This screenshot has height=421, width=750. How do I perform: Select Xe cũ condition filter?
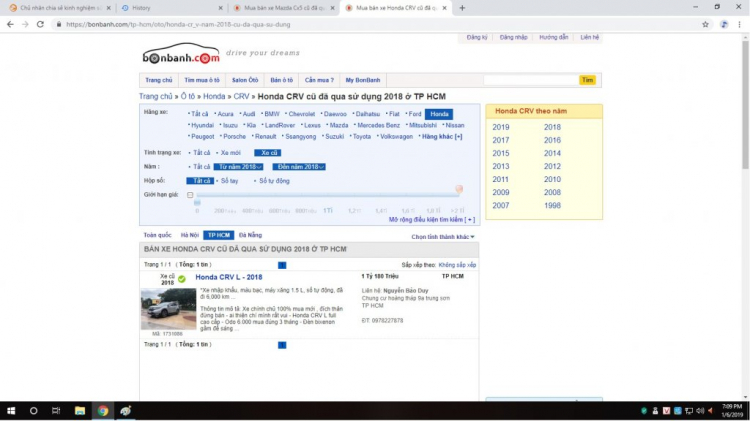point(267,153)
